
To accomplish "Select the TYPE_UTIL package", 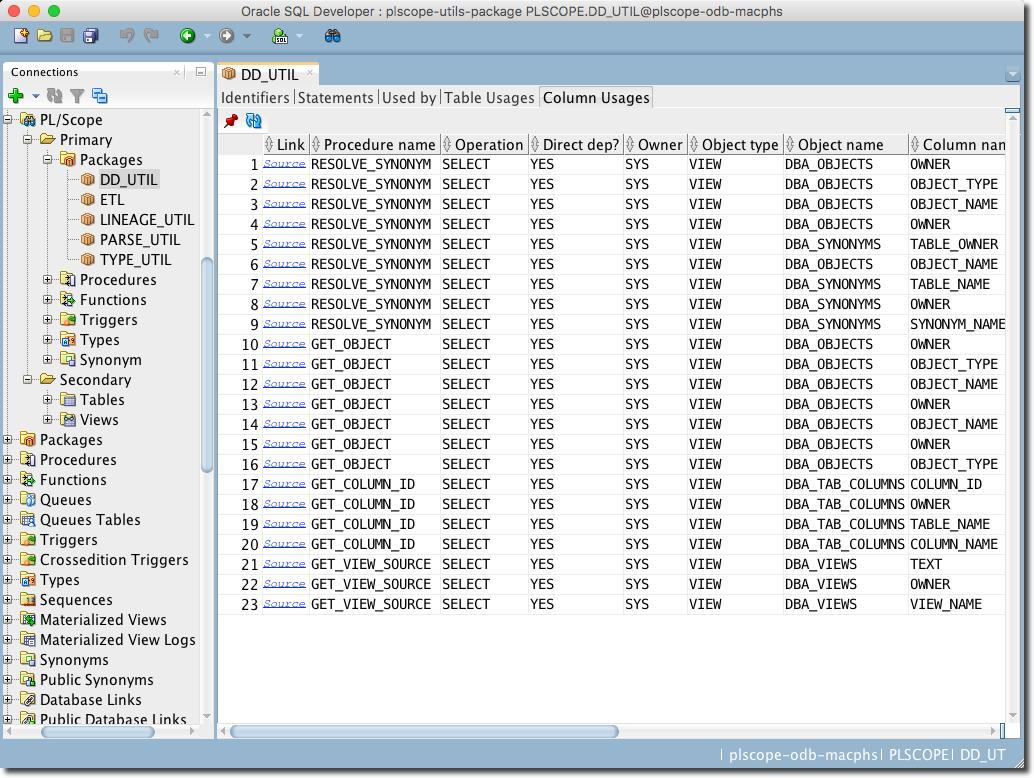I will tap(135, 260).
